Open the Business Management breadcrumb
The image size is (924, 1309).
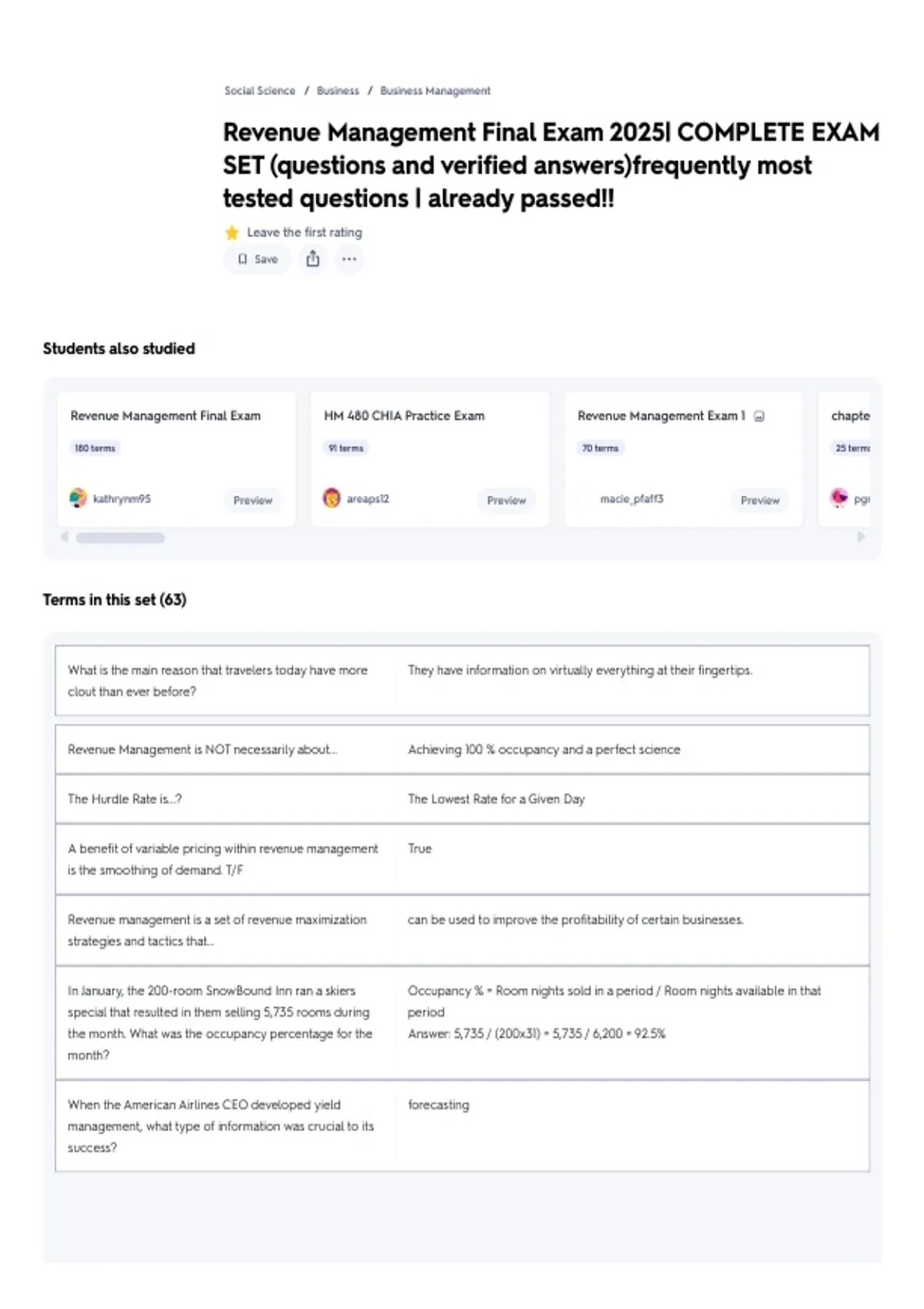(x=435, y=91)
